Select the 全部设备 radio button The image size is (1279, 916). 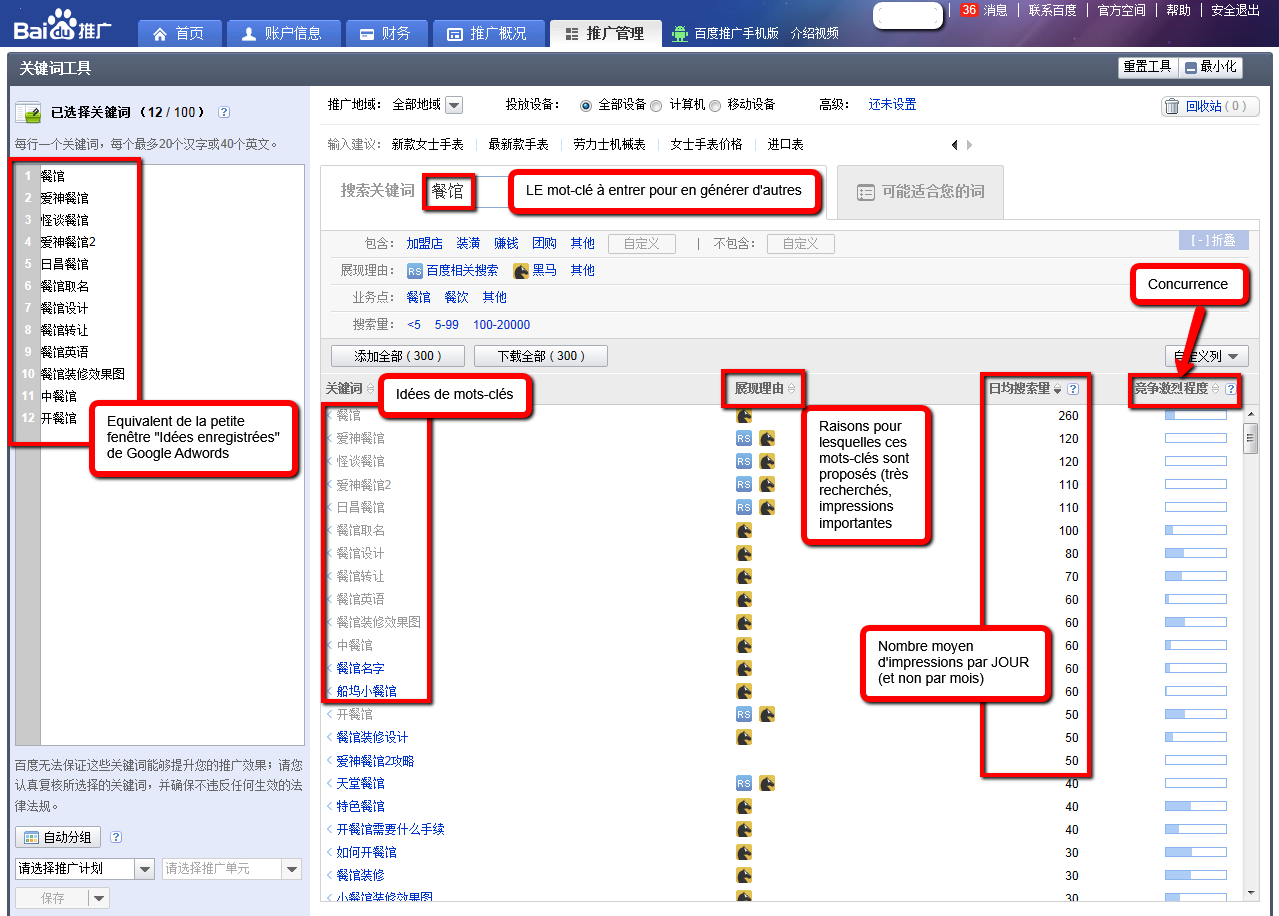pos(586,105)
